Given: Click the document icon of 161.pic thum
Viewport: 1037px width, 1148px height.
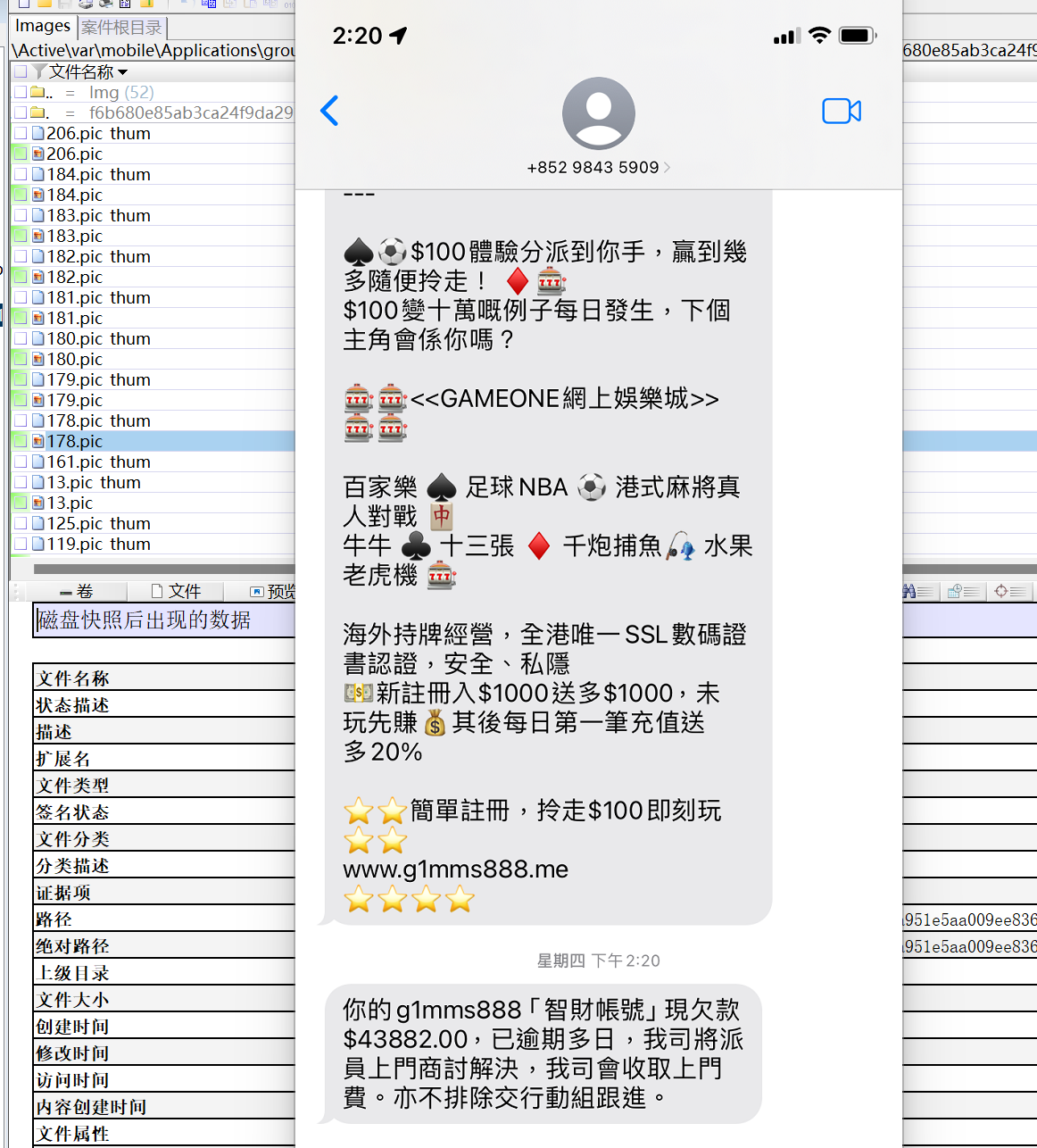Looking at the screenshot, I should pyautogui.click(x=38, y=462).
